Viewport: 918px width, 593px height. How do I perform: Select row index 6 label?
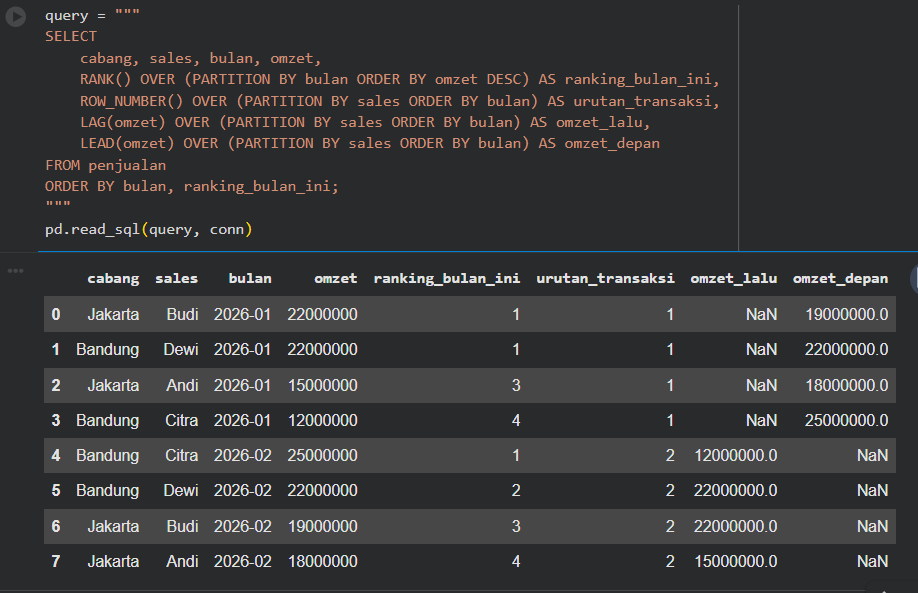click(x=56, y=526)
